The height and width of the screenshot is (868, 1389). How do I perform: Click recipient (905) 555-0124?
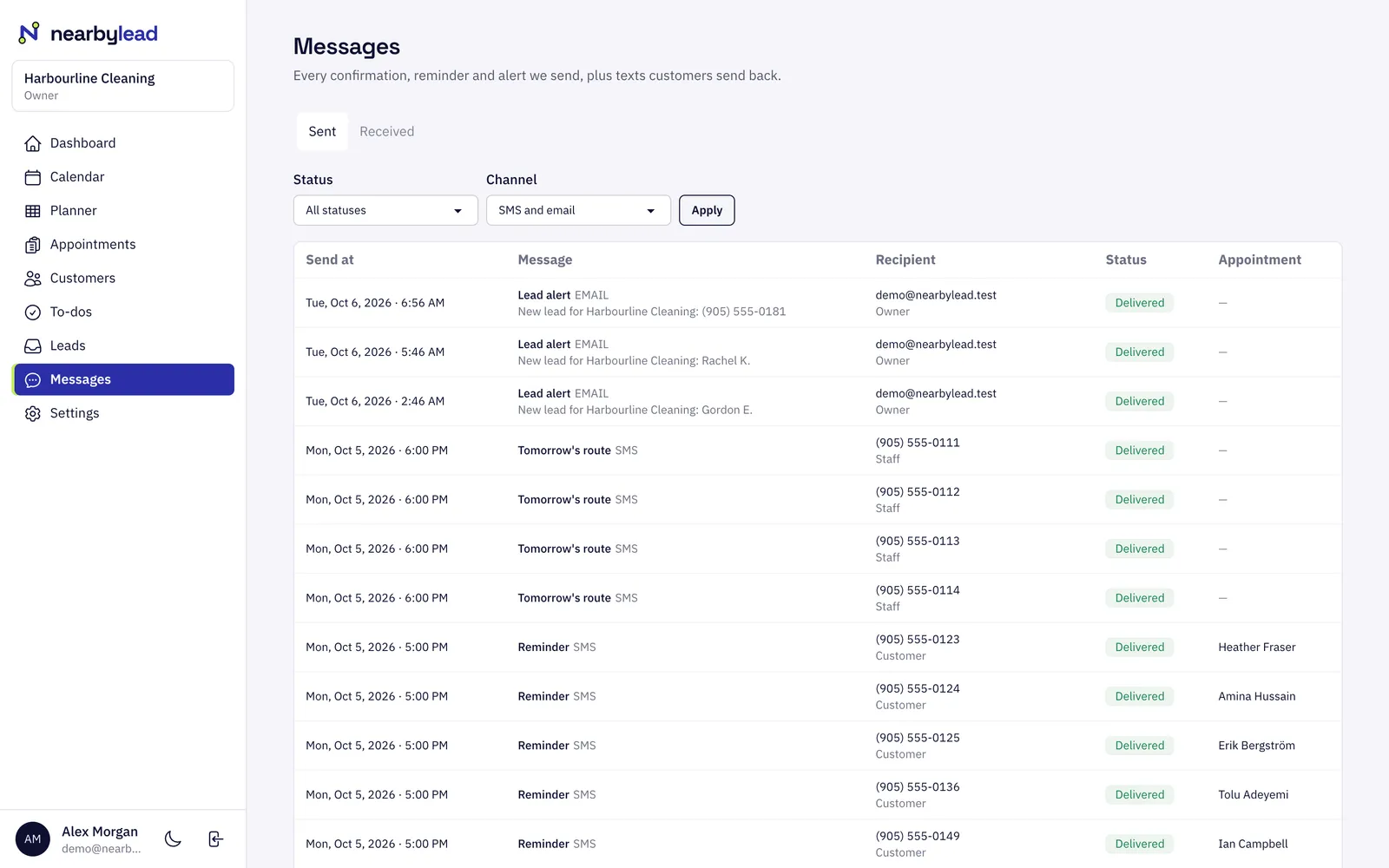(x=918, y=689)
